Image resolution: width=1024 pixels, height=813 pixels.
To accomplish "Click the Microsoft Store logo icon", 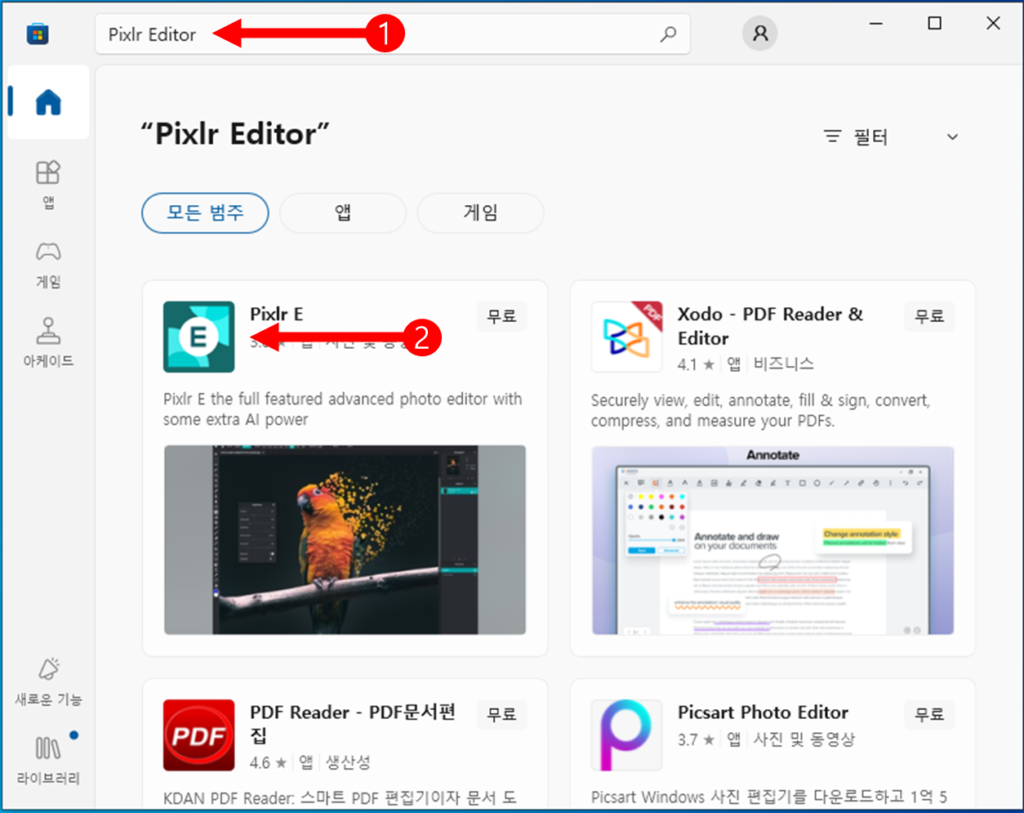I will coord(37,33).
